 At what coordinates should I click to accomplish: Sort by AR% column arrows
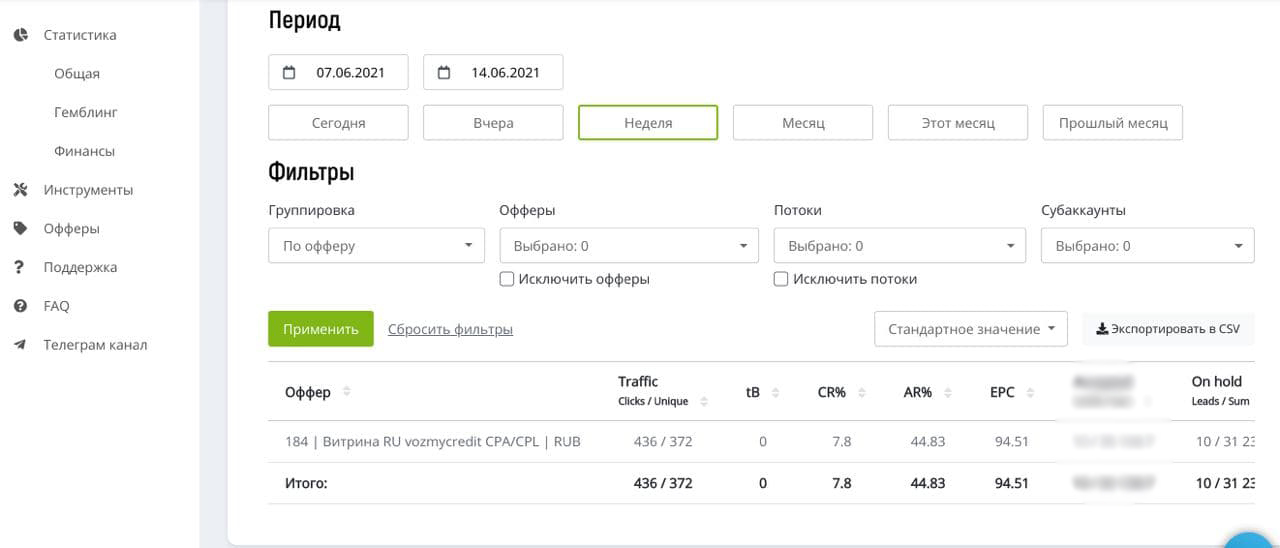coord(948,392)
